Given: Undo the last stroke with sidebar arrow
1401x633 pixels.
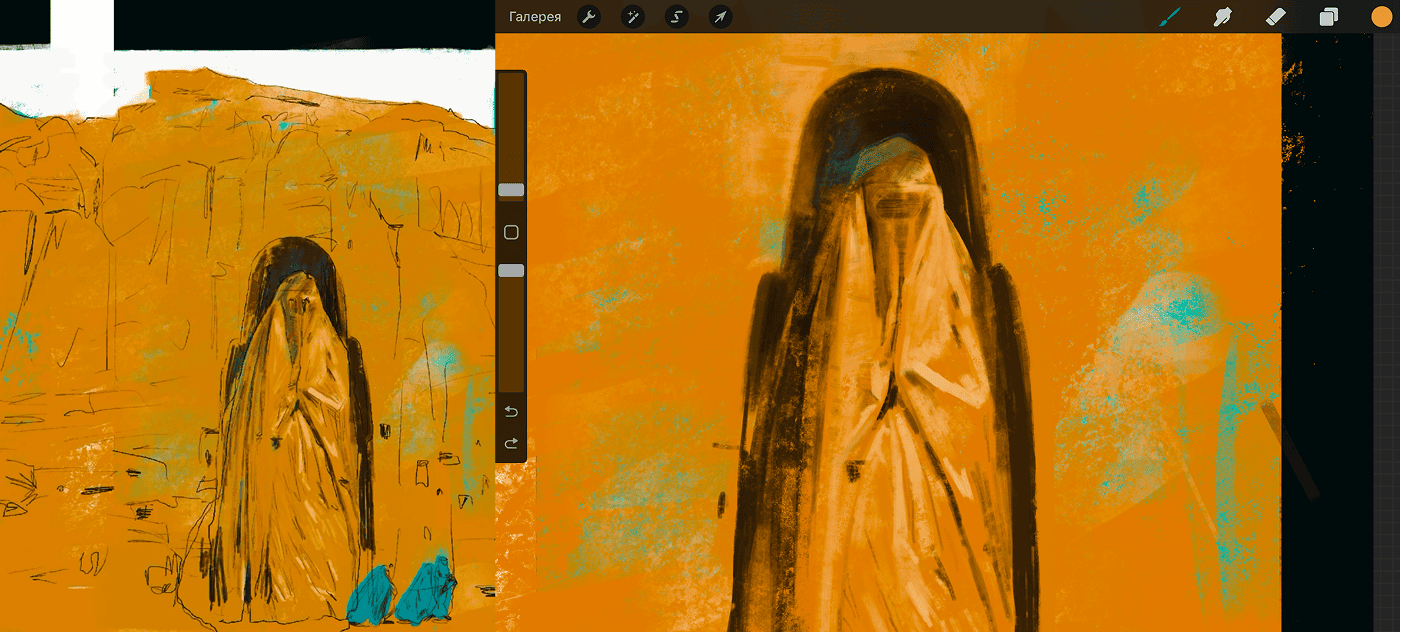Looking at the screenshot, I should coord(511,412).
